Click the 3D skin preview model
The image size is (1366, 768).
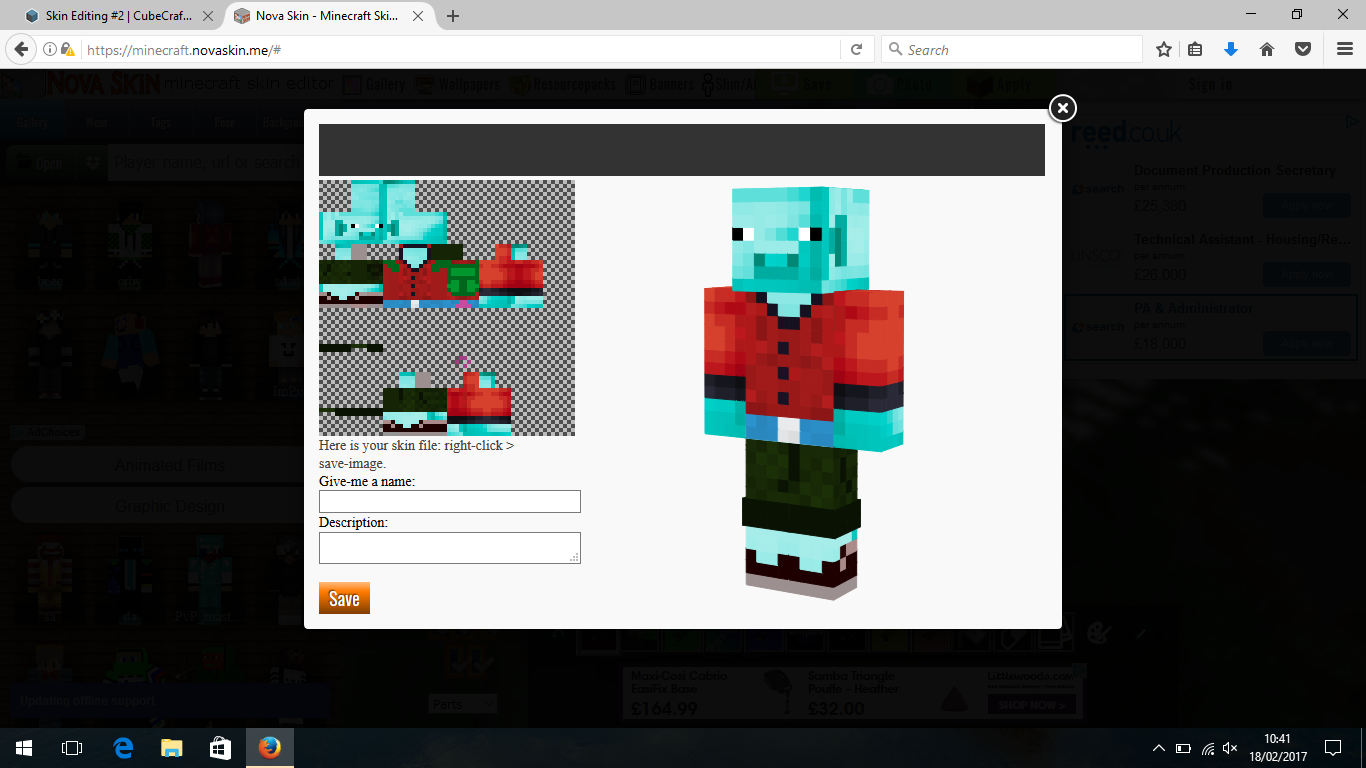[x=803, y=393]
